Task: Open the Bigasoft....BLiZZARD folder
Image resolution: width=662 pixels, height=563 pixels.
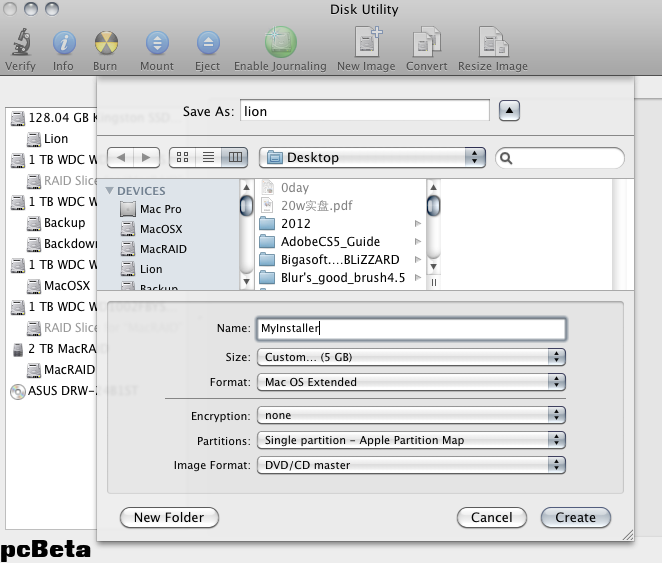Action: click(x=329, y=260)
